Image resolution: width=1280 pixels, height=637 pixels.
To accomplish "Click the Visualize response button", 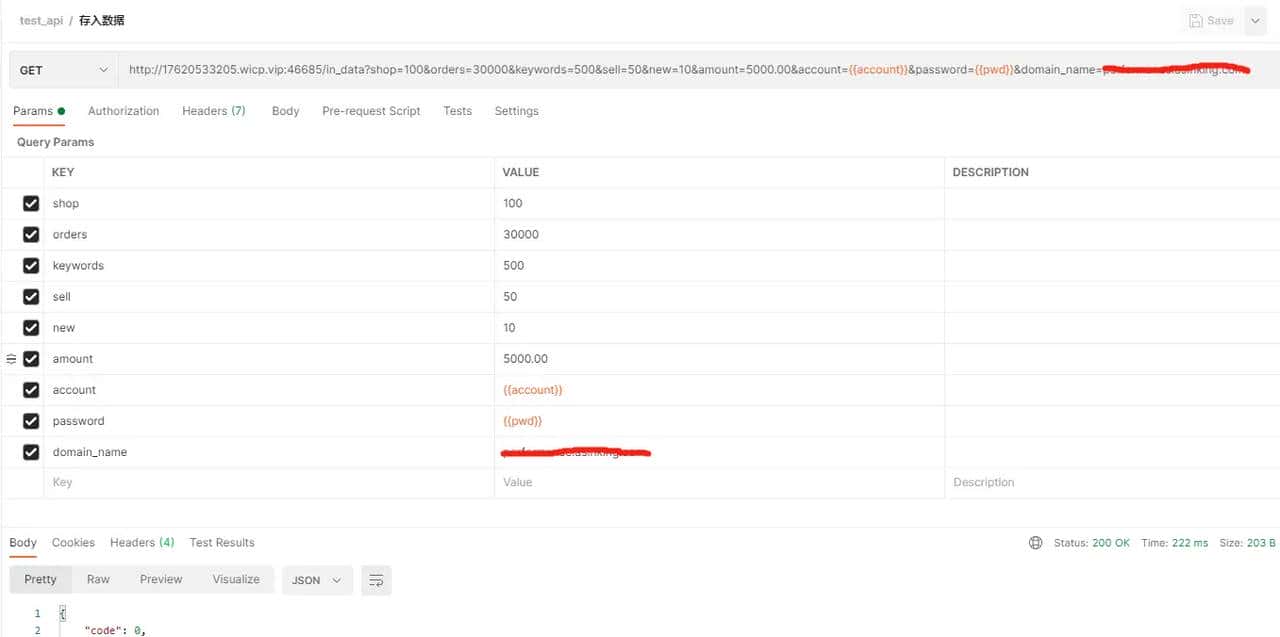I will [236, 580].
